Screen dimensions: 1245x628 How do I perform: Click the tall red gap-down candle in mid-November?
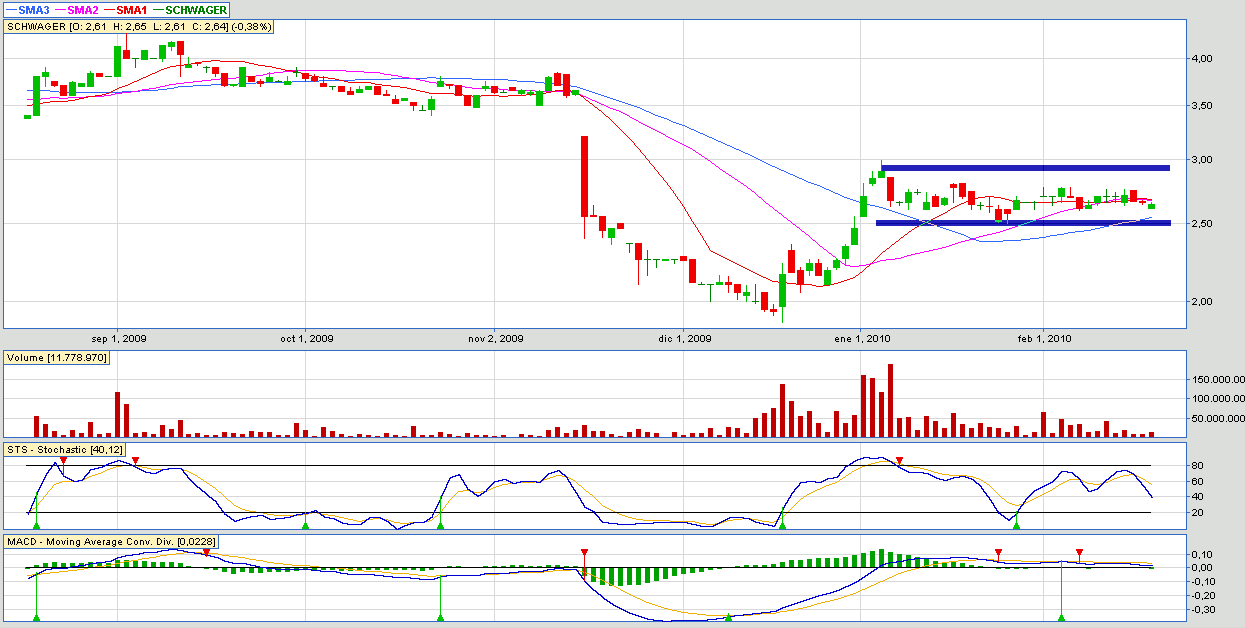pyautogui.click(x=584, y=176)
